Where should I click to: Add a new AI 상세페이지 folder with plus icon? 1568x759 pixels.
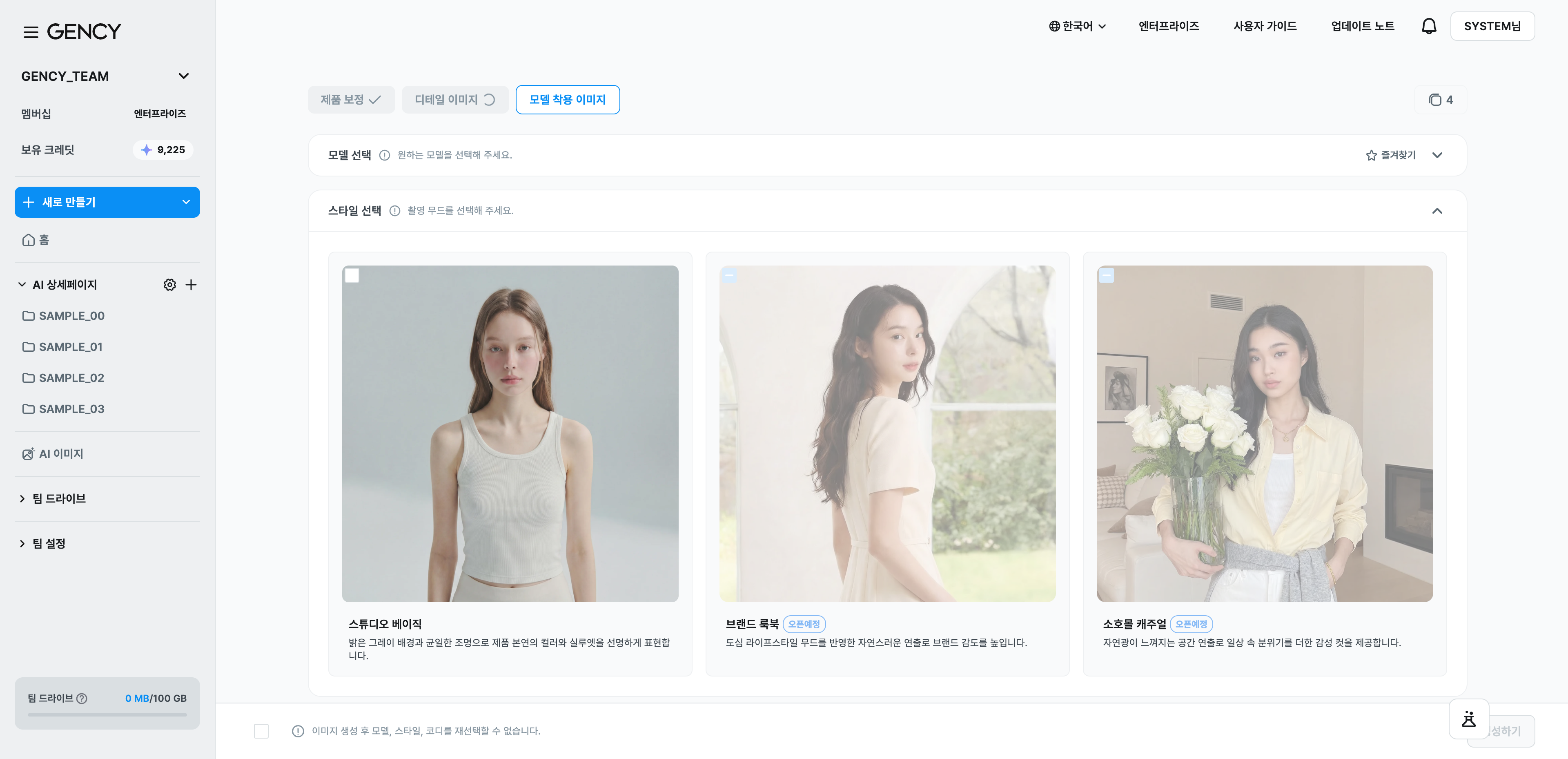[191, 284]
